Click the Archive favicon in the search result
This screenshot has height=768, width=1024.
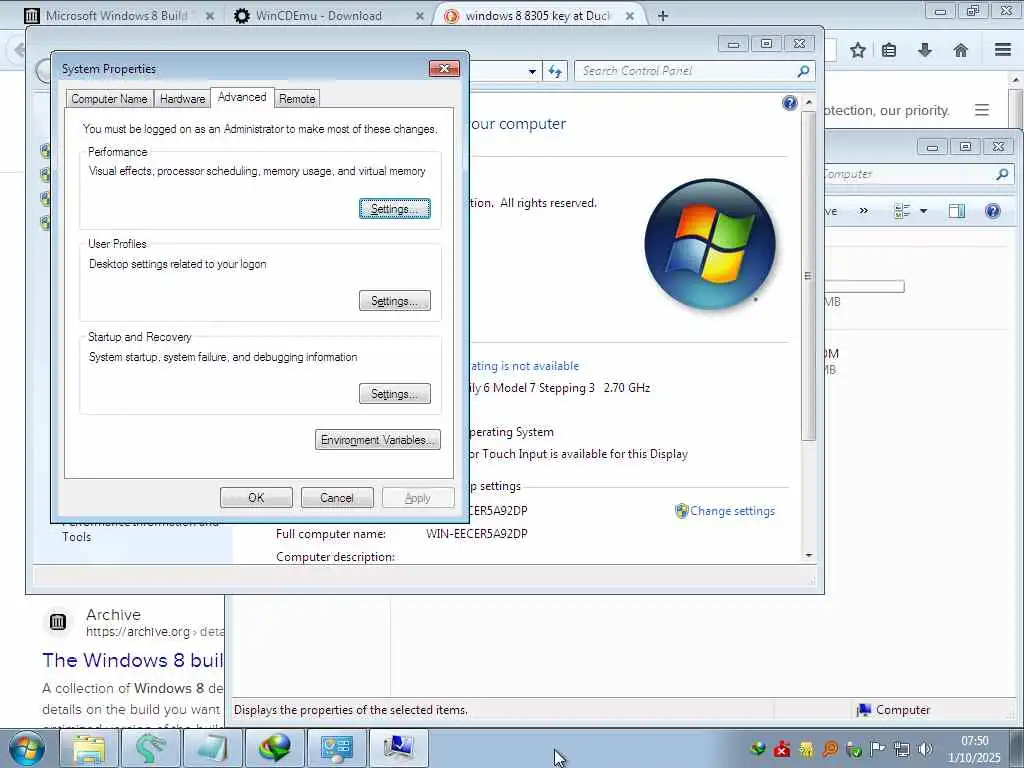(x=58, y=622)
